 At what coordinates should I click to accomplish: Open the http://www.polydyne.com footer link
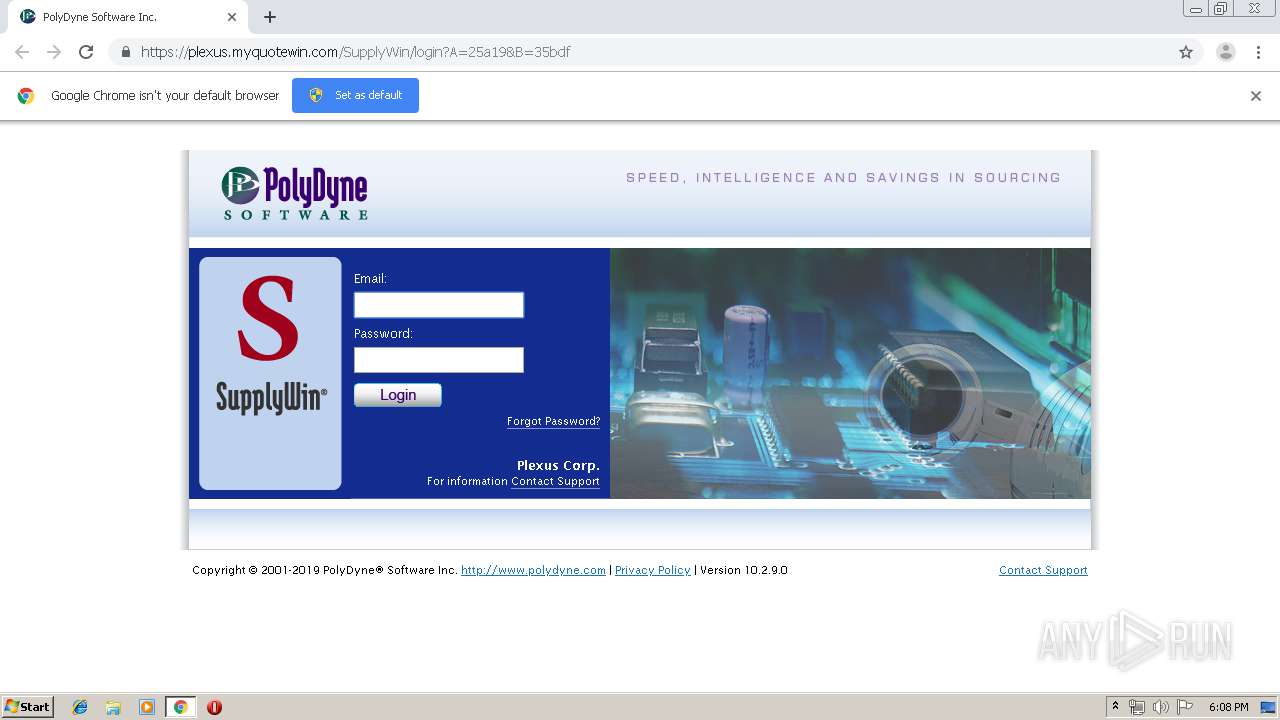point(533,570)
